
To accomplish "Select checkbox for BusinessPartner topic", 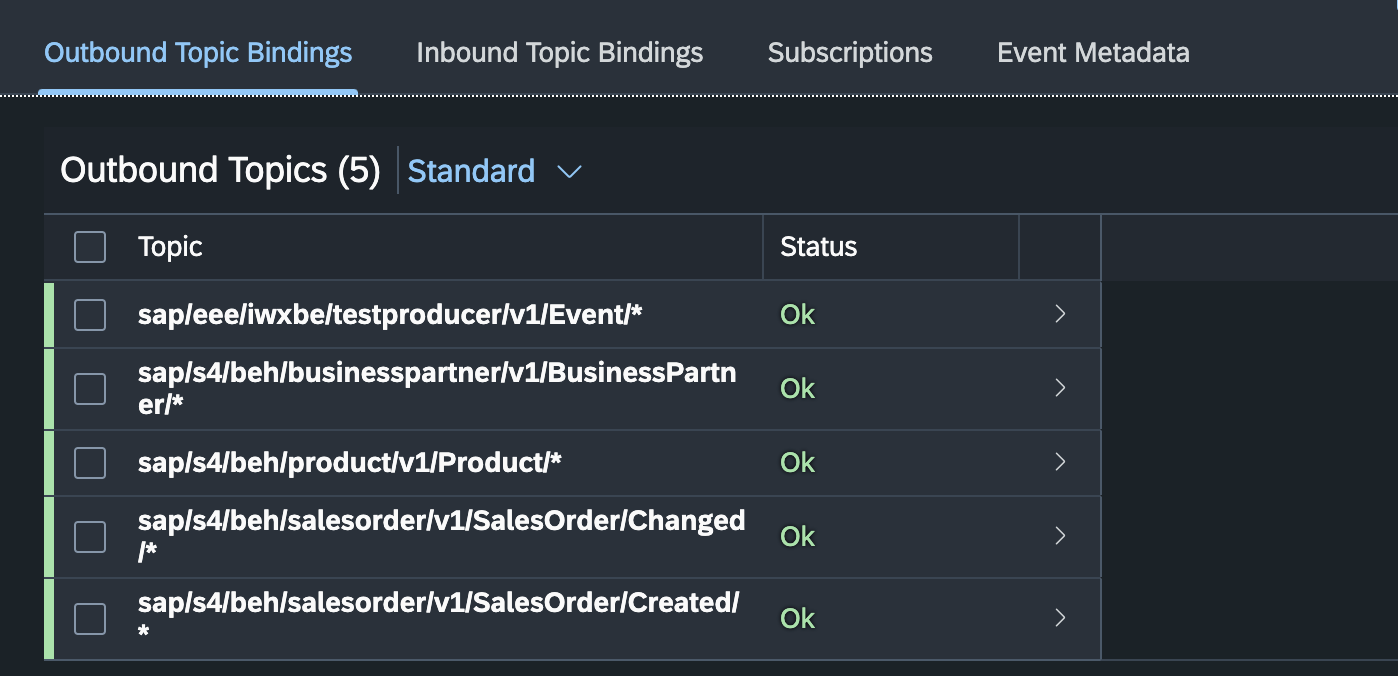I will [90, 389].
